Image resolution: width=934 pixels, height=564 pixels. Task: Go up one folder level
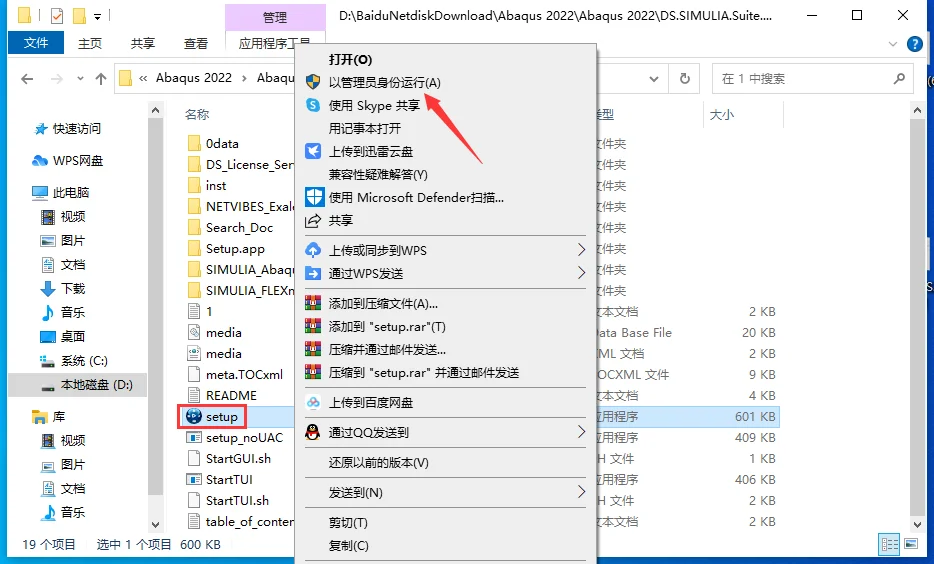(101, 79)
